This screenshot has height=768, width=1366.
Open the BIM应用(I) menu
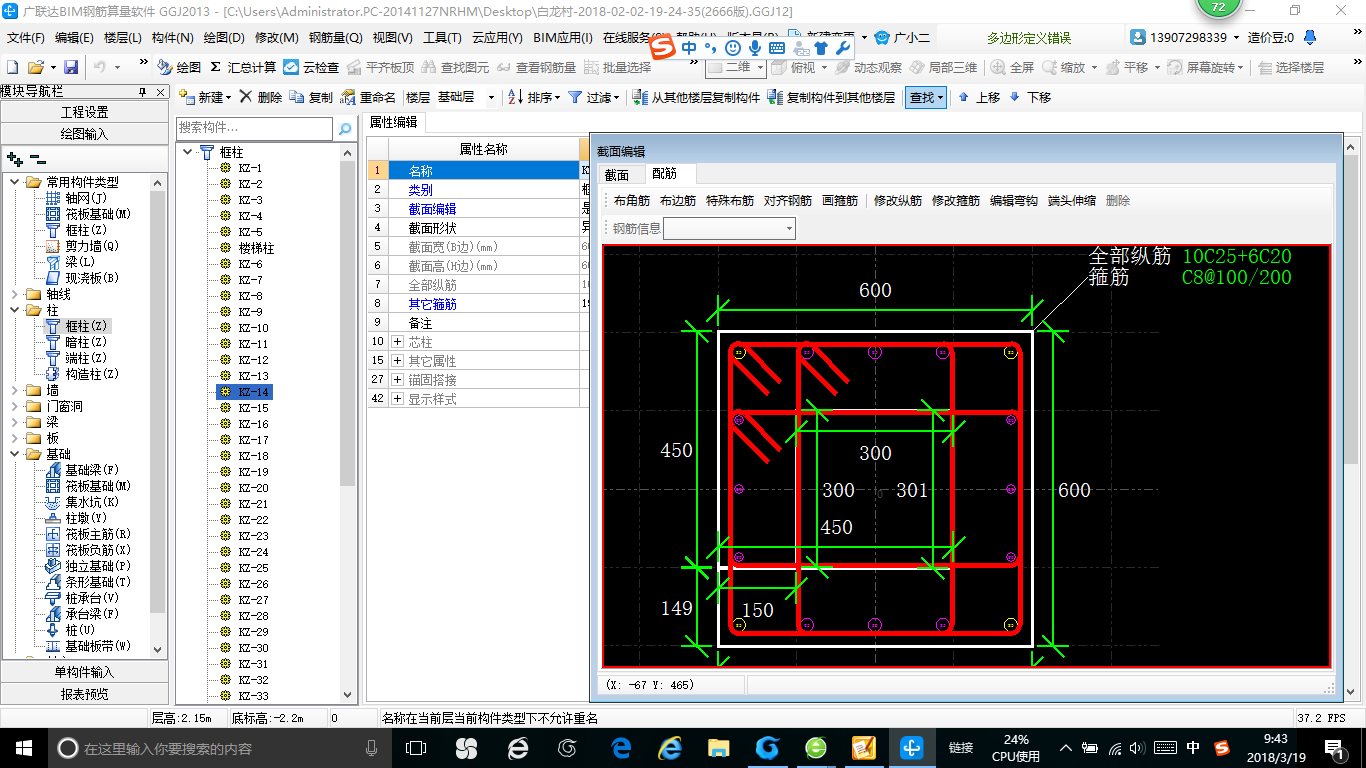563,38
